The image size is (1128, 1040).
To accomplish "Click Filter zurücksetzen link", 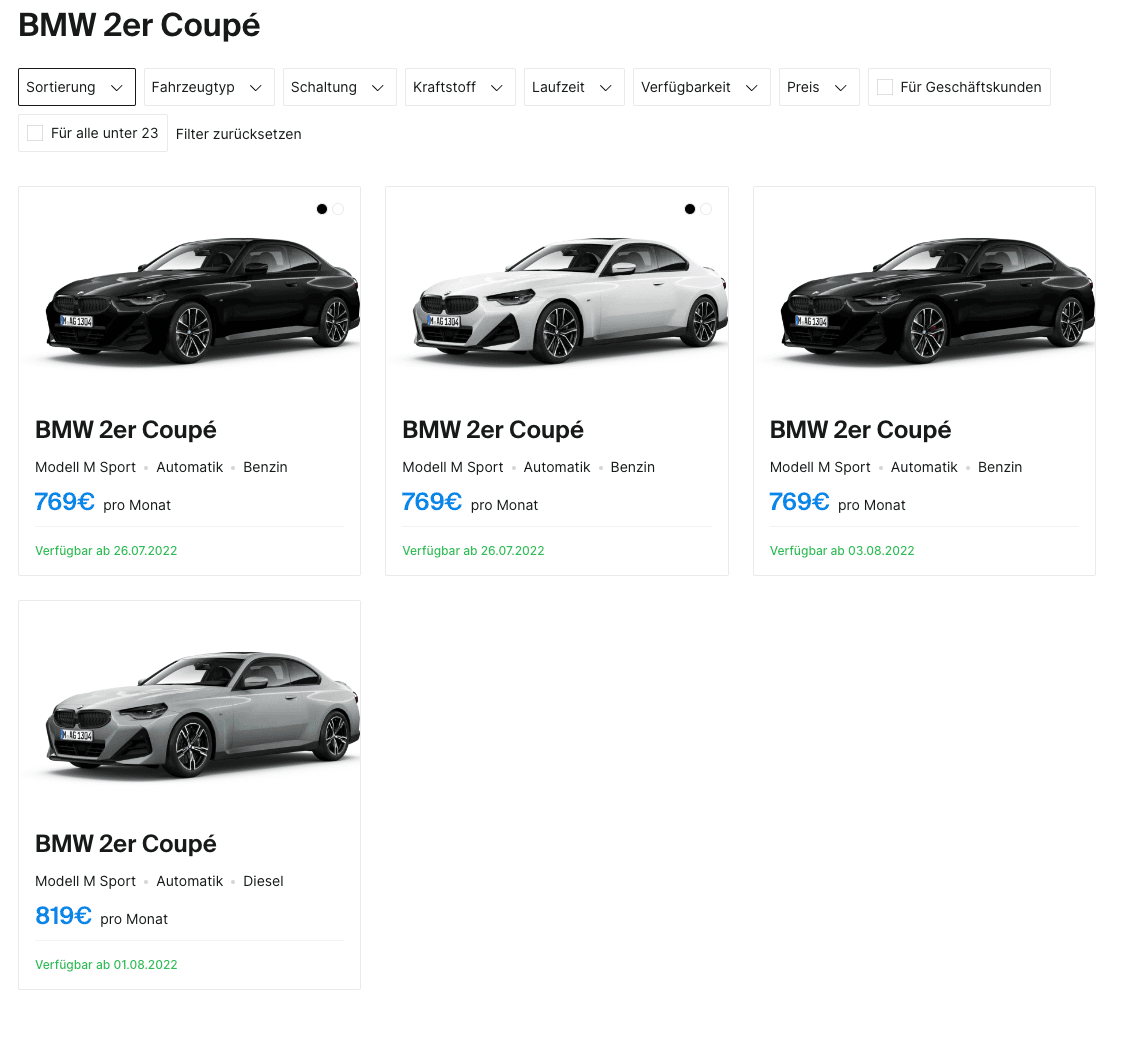I will click(238, 134).
